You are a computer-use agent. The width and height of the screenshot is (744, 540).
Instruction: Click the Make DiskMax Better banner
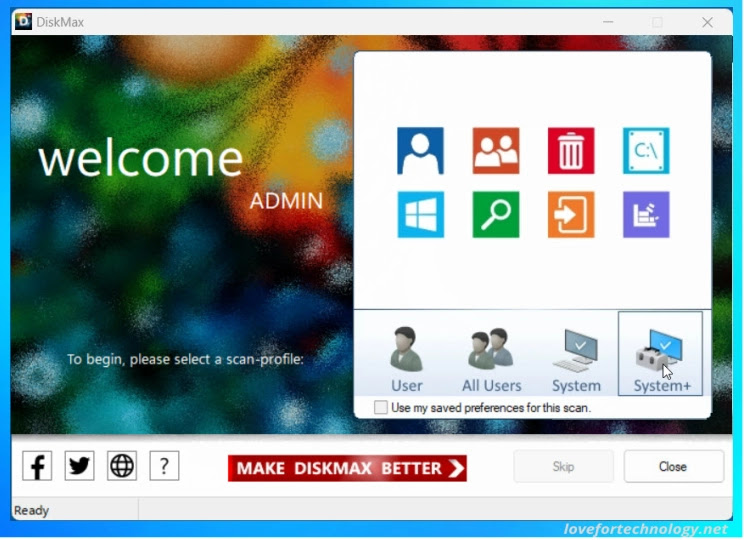click(x=347, y=468)
